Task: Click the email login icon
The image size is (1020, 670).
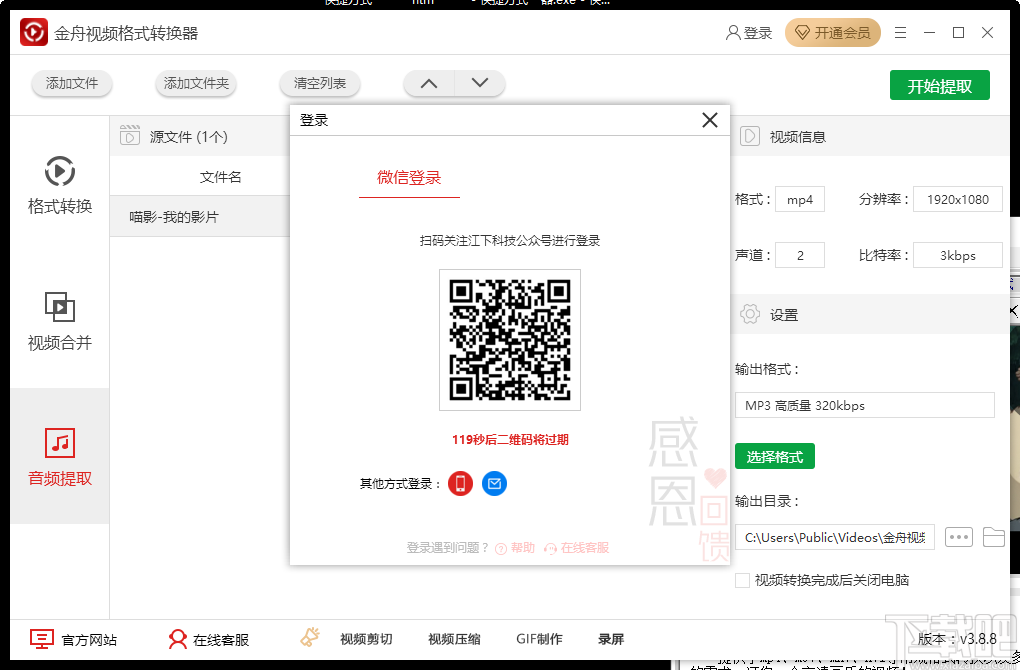Action: [x=493, y=483]
